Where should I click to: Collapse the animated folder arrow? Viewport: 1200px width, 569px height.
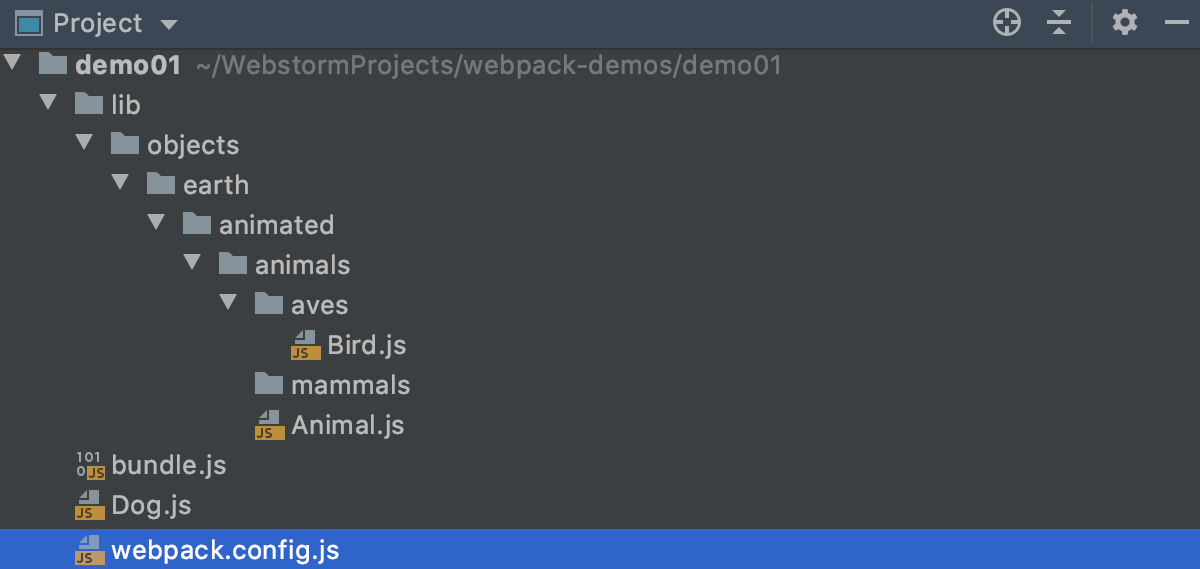pos(156,224)
